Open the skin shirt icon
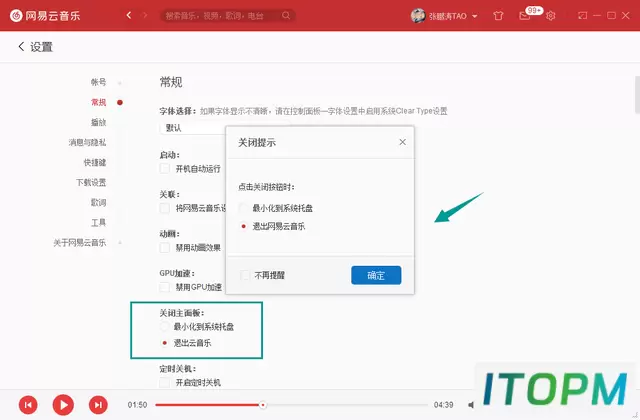Screen dimensions: 640x420 (498, 16)
